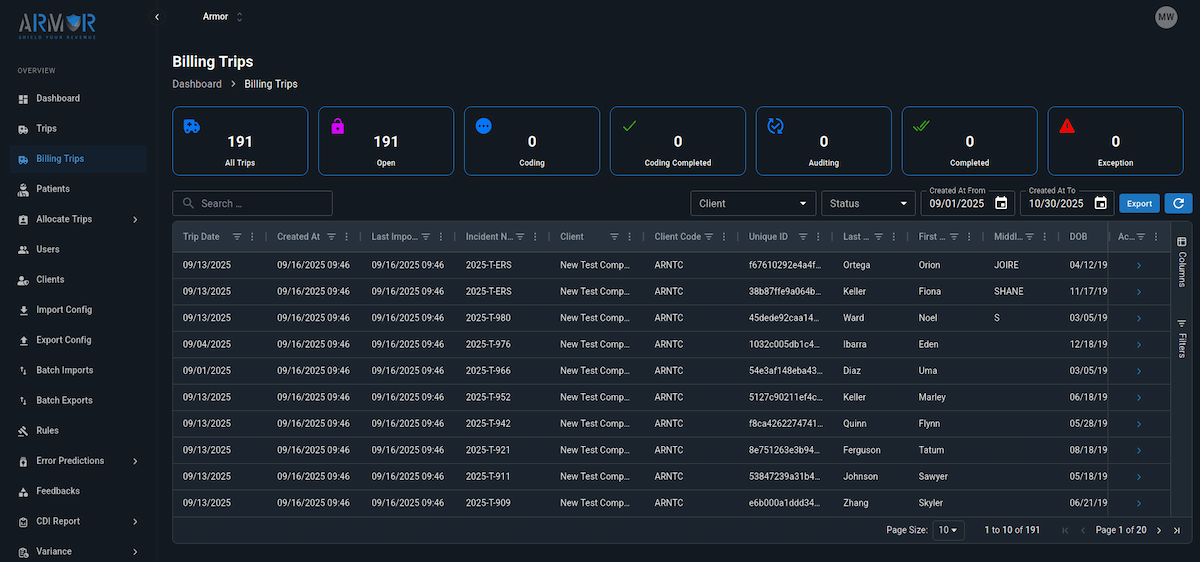
Task: Go to the next page of results
Action: [x=1159, y=530]
